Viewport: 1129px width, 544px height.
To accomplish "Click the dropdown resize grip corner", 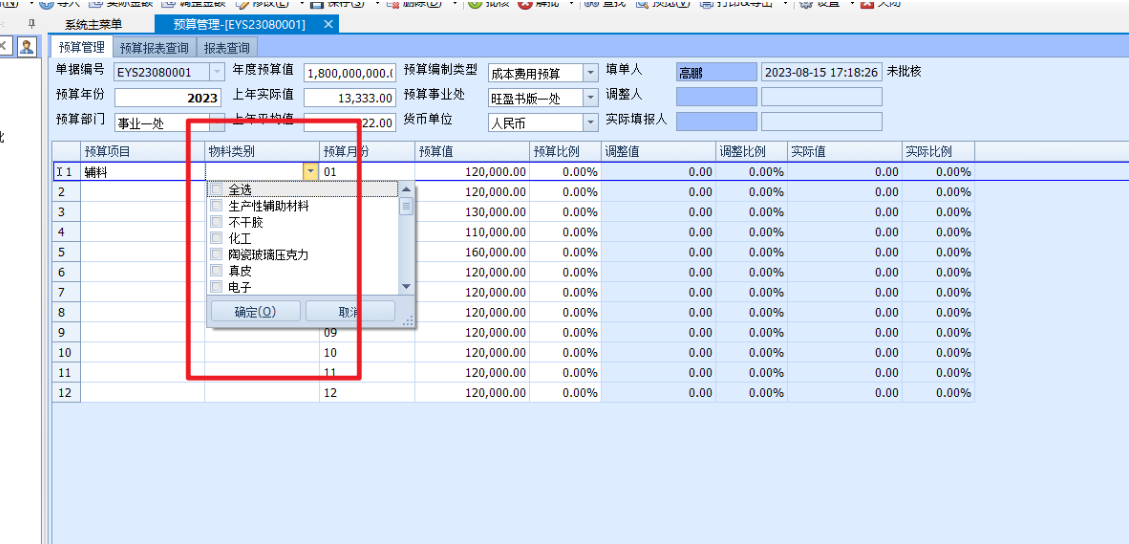I will click(408, 321).
